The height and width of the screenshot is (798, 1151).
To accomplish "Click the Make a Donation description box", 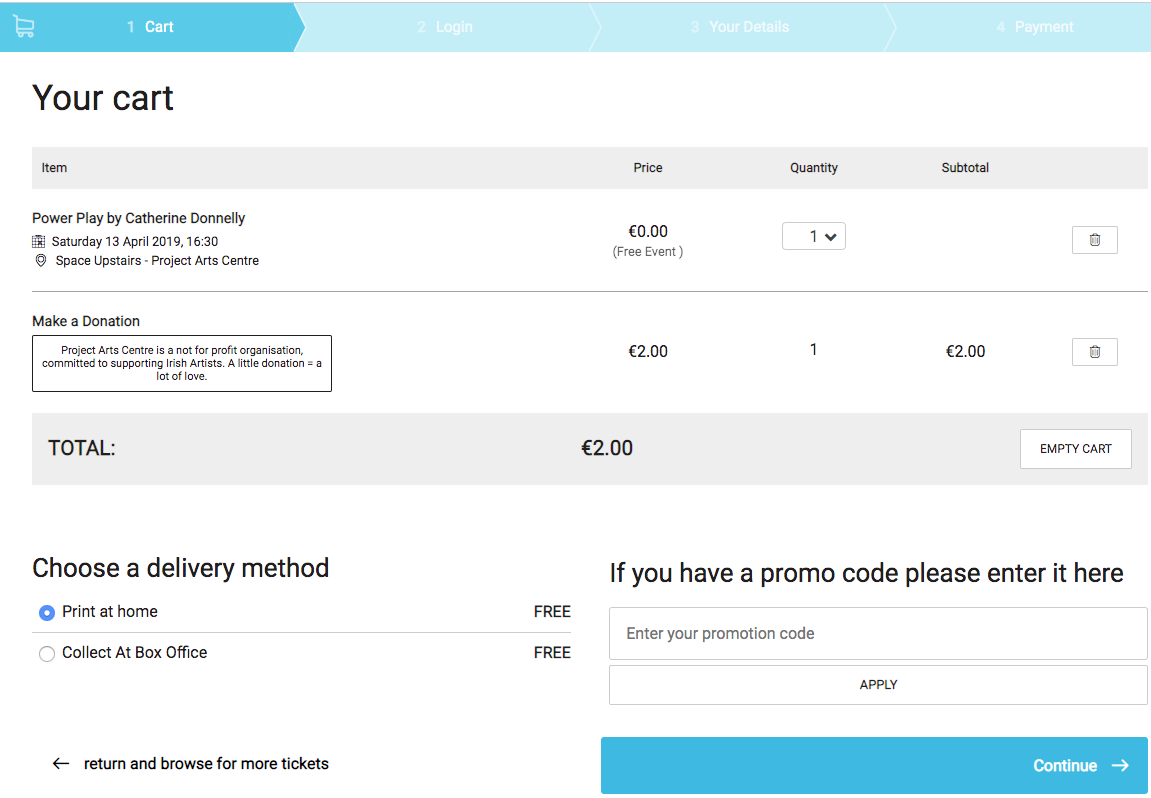I will pos(182,363).
